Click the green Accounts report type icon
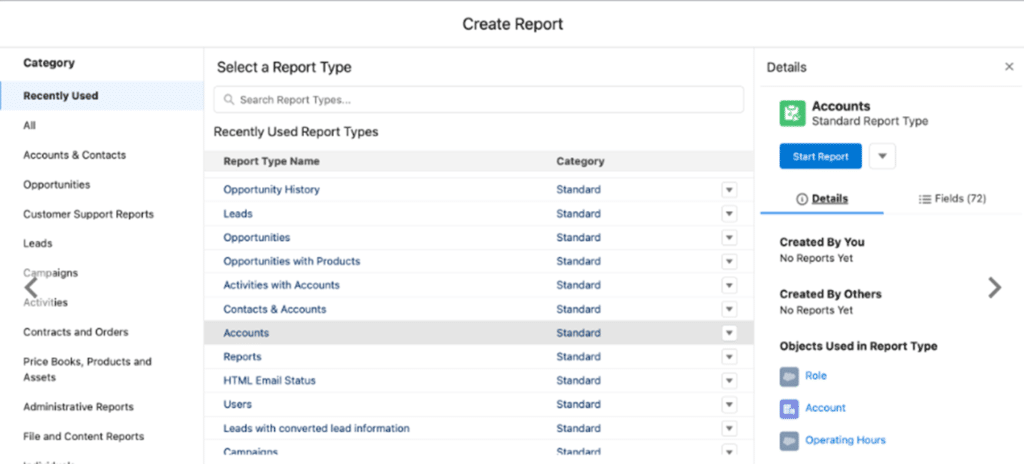1024x464 pixels. [x=792, y=114]
